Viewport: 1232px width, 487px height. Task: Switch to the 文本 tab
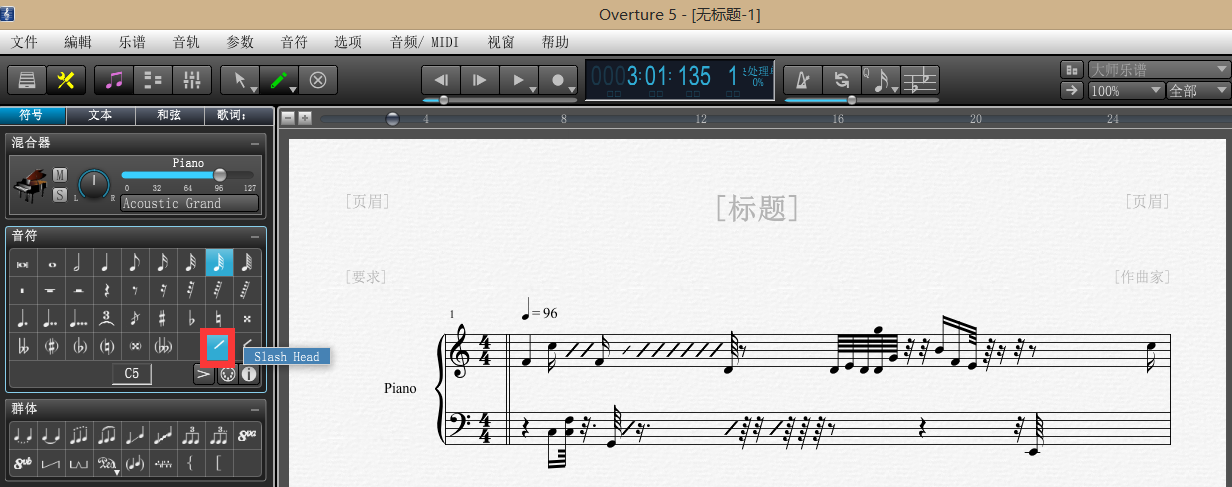[x=101, y=115]
